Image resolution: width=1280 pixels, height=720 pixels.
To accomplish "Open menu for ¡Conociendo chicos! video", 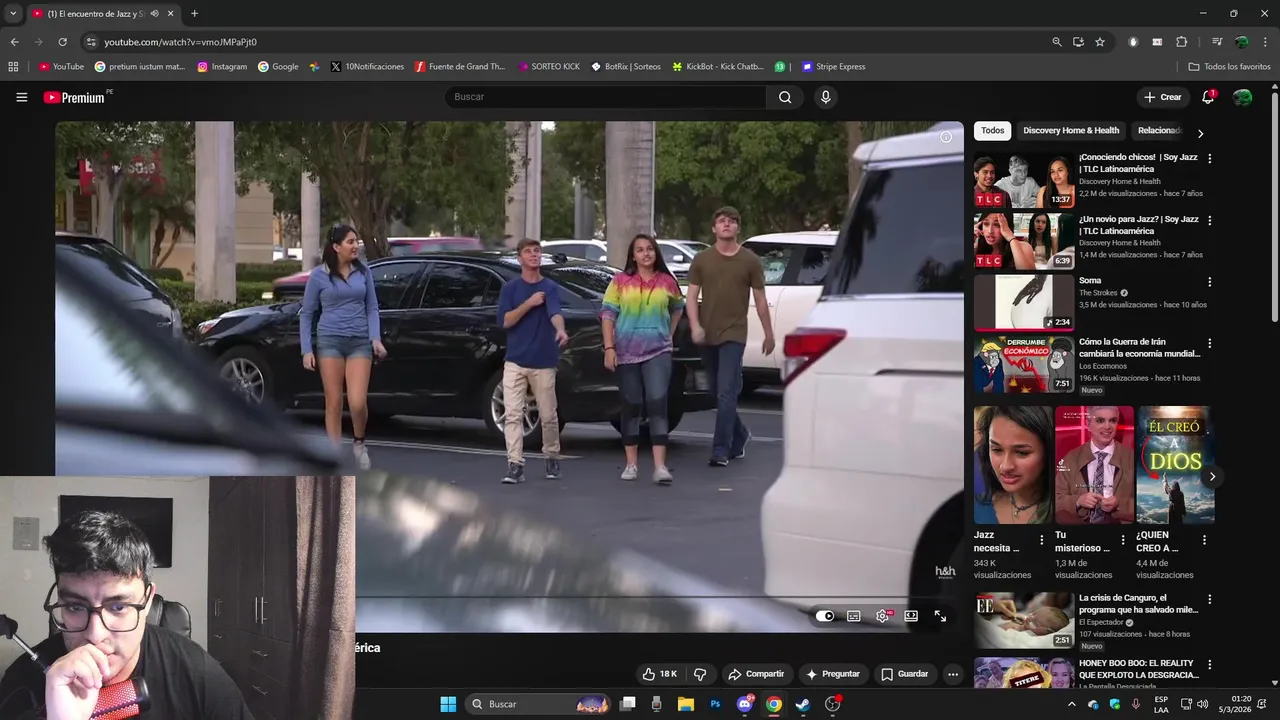I will pyautogui.click(x=1210, y=158).
